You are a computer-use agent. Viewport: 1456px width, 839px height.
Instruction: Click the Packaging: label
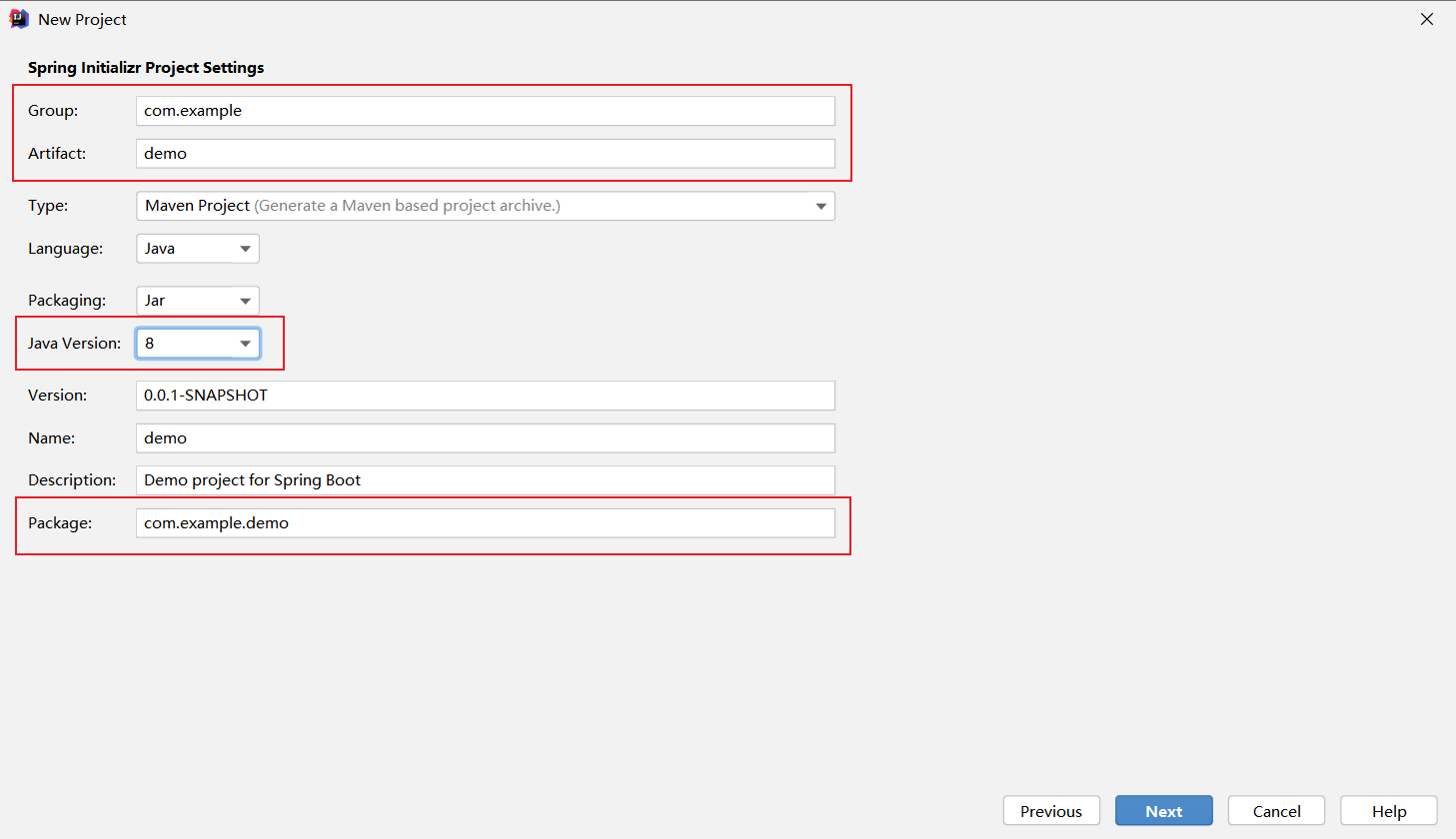[67, 301]
